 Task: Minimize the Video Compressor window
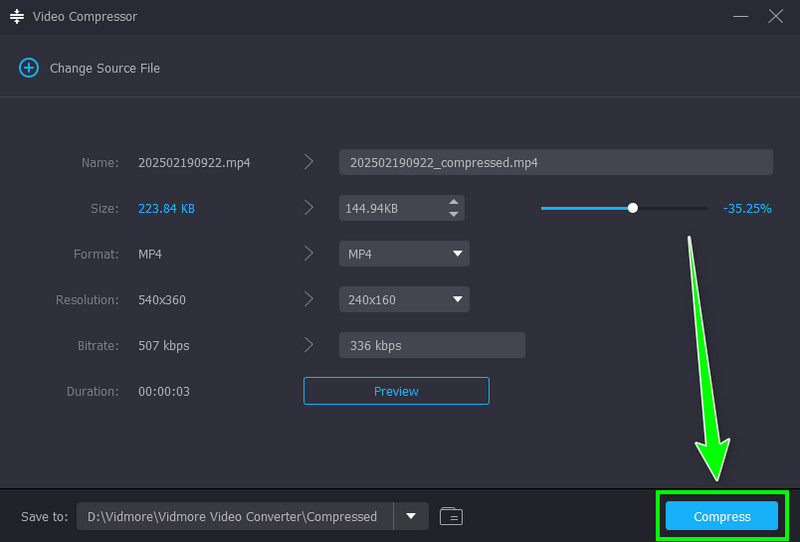(740, 16)
